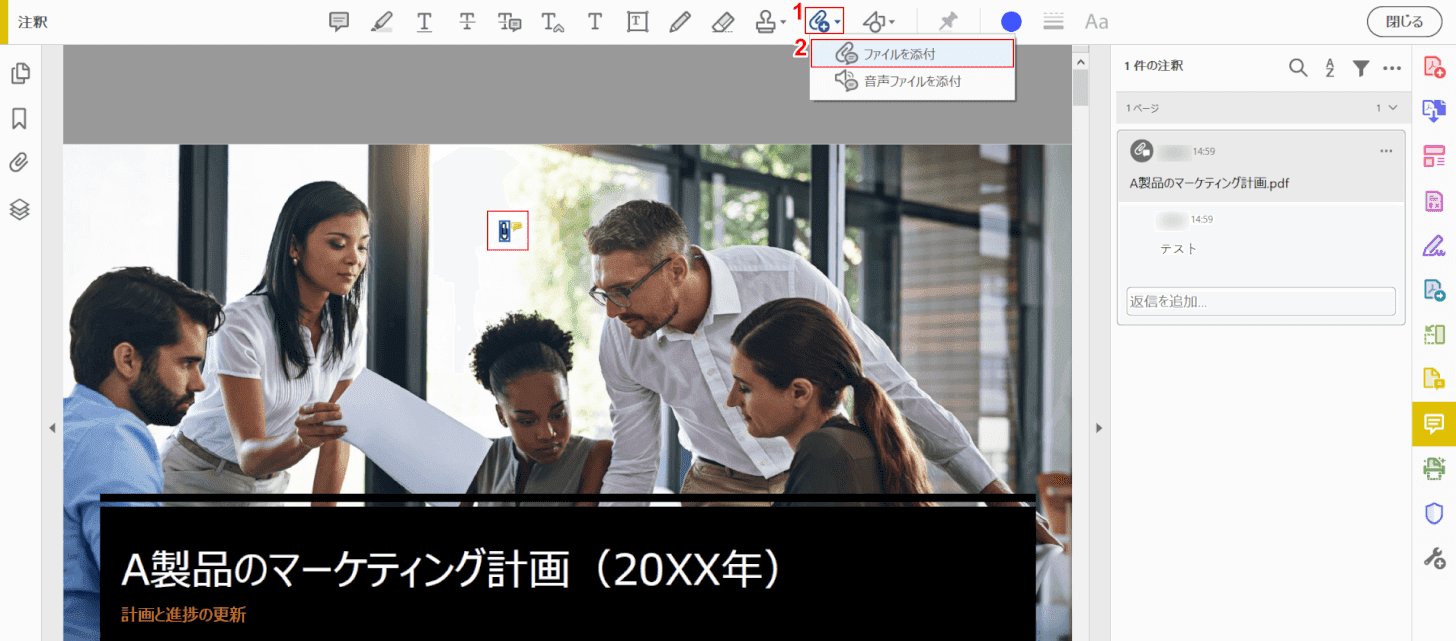
Task: Open the line thickness options
Action: 1053,22
